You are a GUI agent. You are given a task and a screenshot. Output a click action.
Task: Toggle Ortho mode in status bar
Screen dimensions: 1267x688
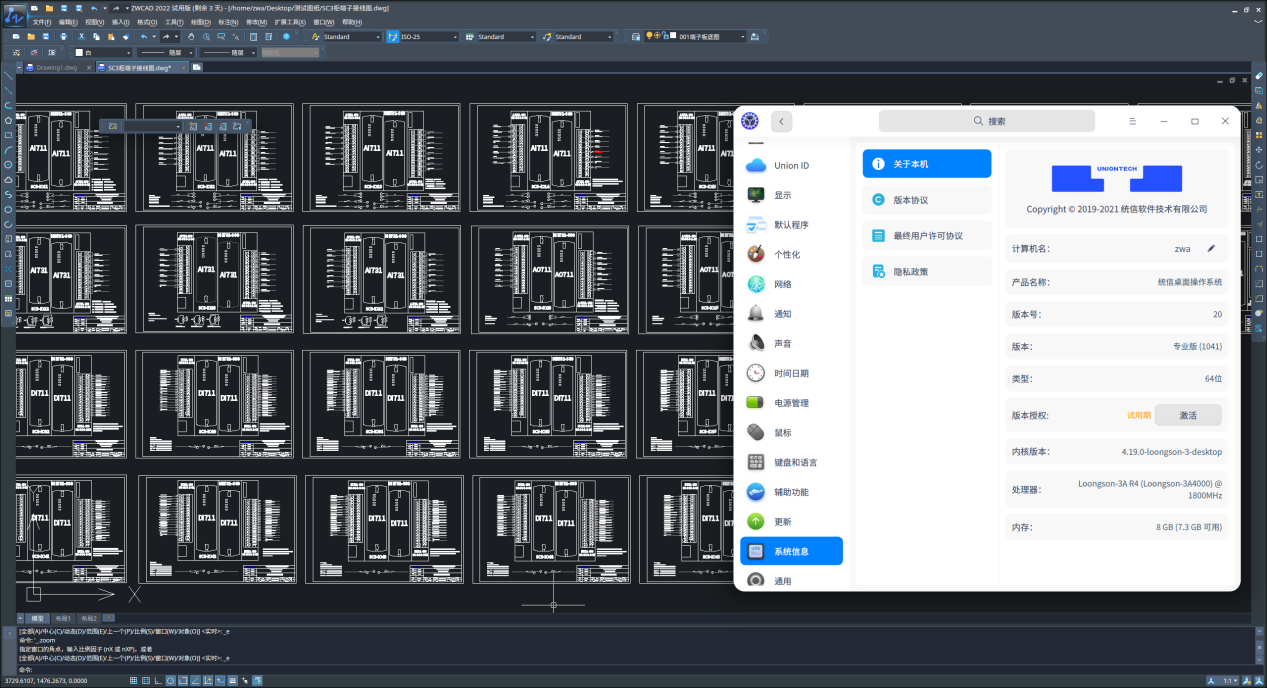click(158, 680)
